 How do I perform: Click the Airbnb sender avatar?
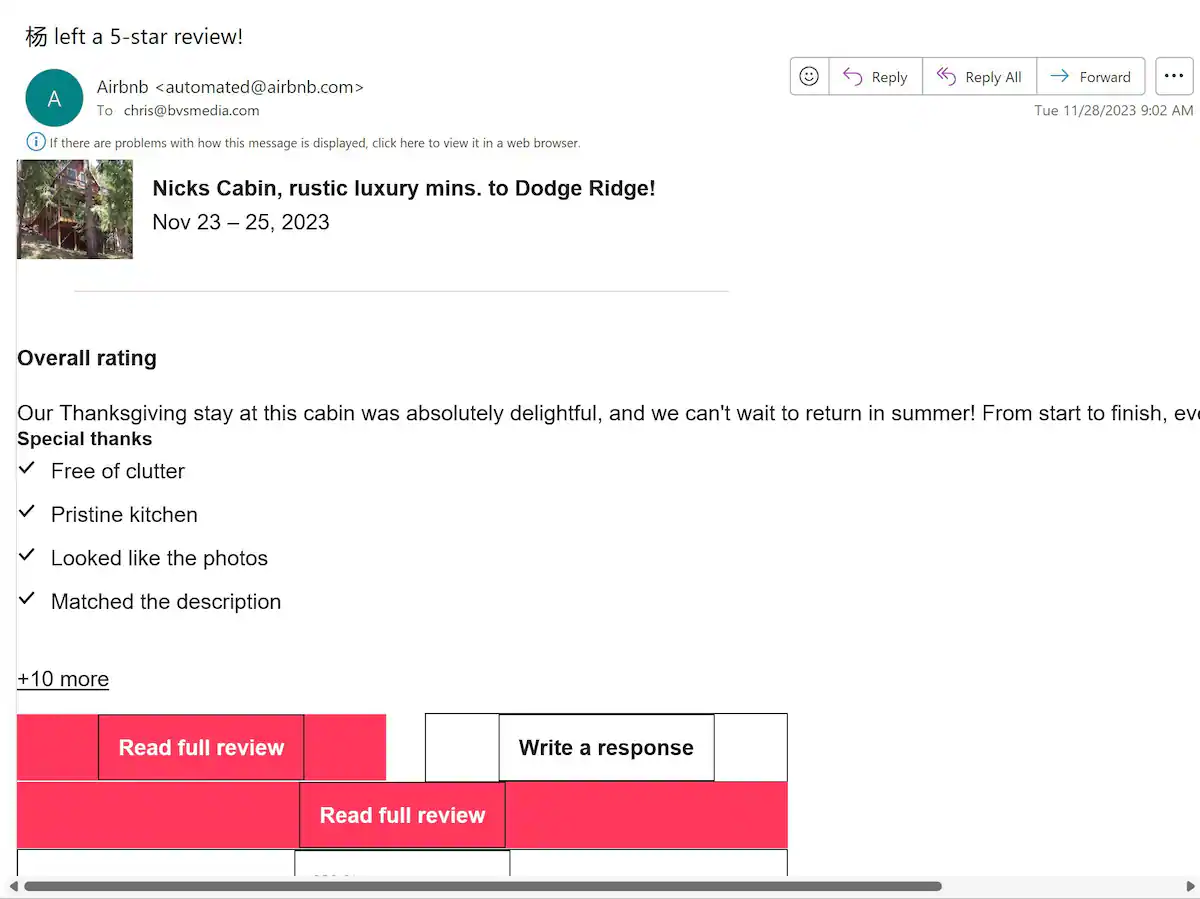point(54,98)
